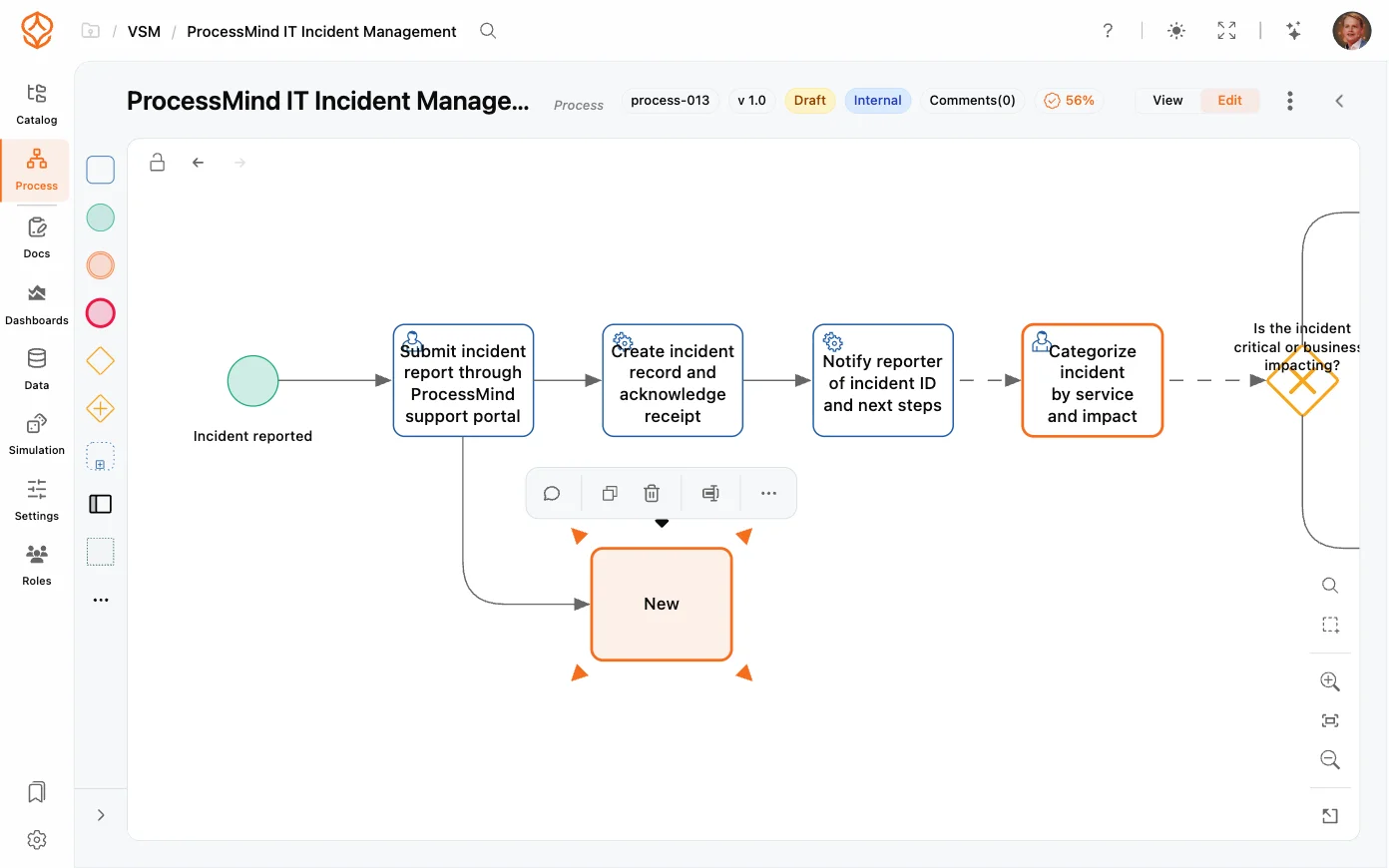This screenshot has width=1389, height=868.
Task: Click the ProcessMind IT Incident Management breadcrumb
Action: (321, 32)
